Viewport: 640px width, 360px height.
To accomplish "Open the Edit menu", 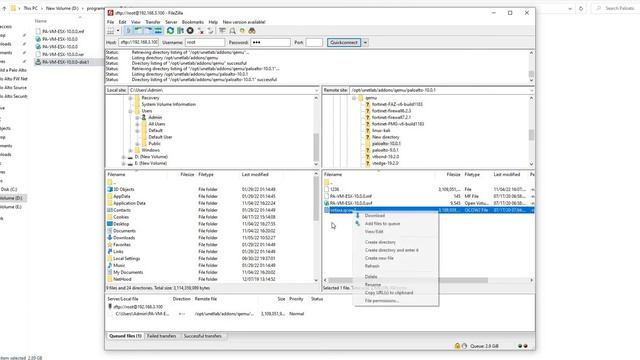I will 122,22.
